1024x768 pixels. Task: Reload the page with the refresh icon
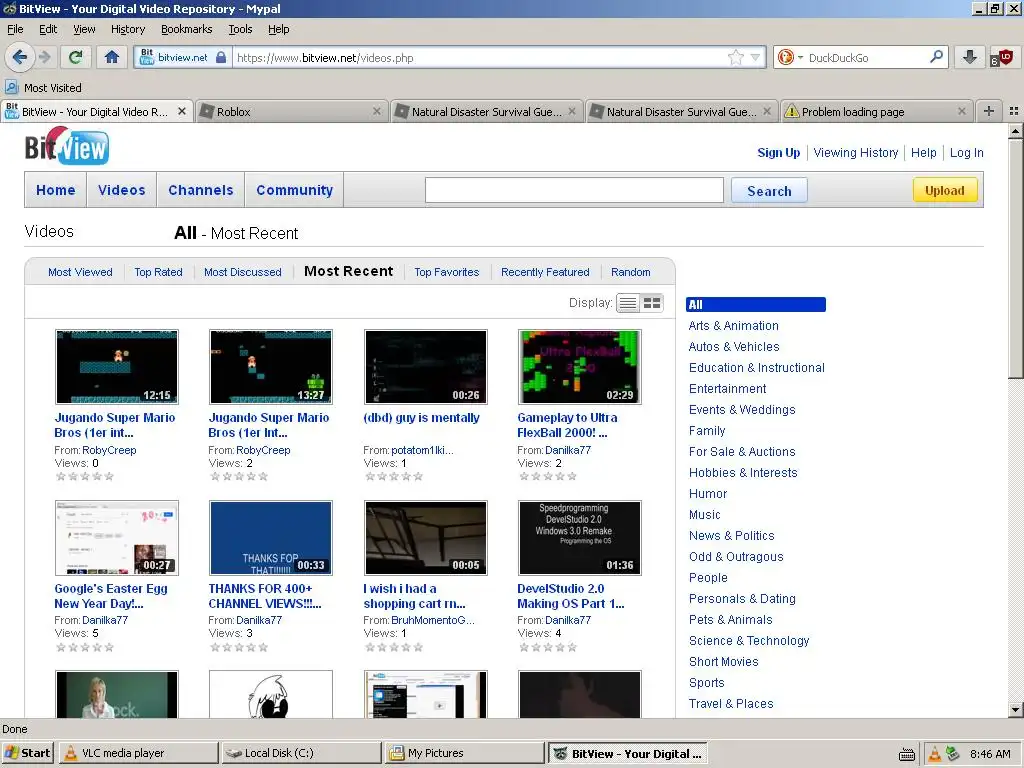75,57
